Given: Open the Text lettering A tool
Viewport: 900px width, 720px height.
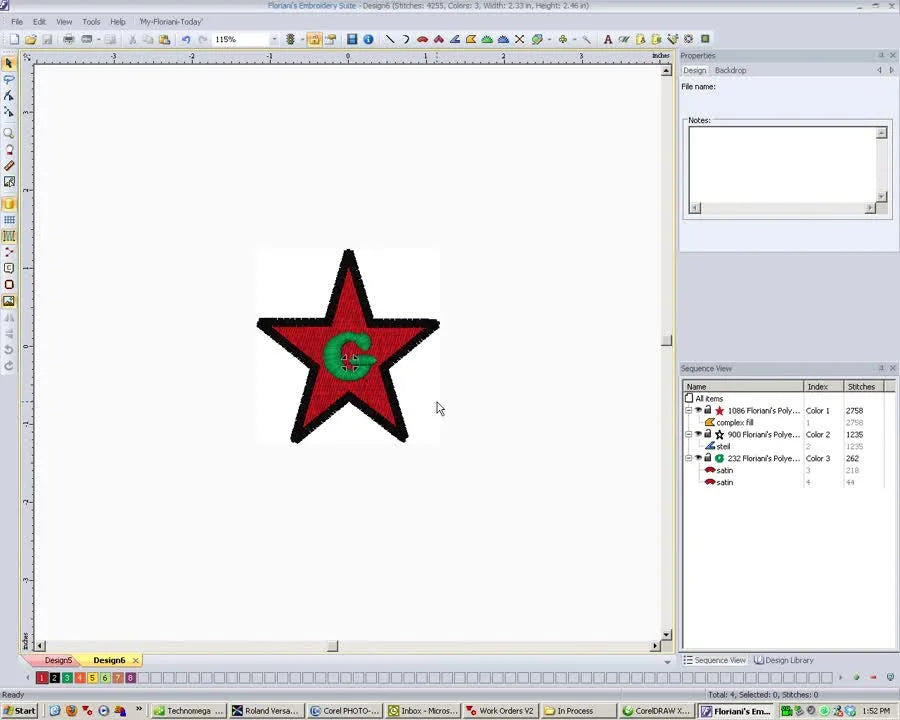Looking at the screenshot, I should click(x=607, y=39).
